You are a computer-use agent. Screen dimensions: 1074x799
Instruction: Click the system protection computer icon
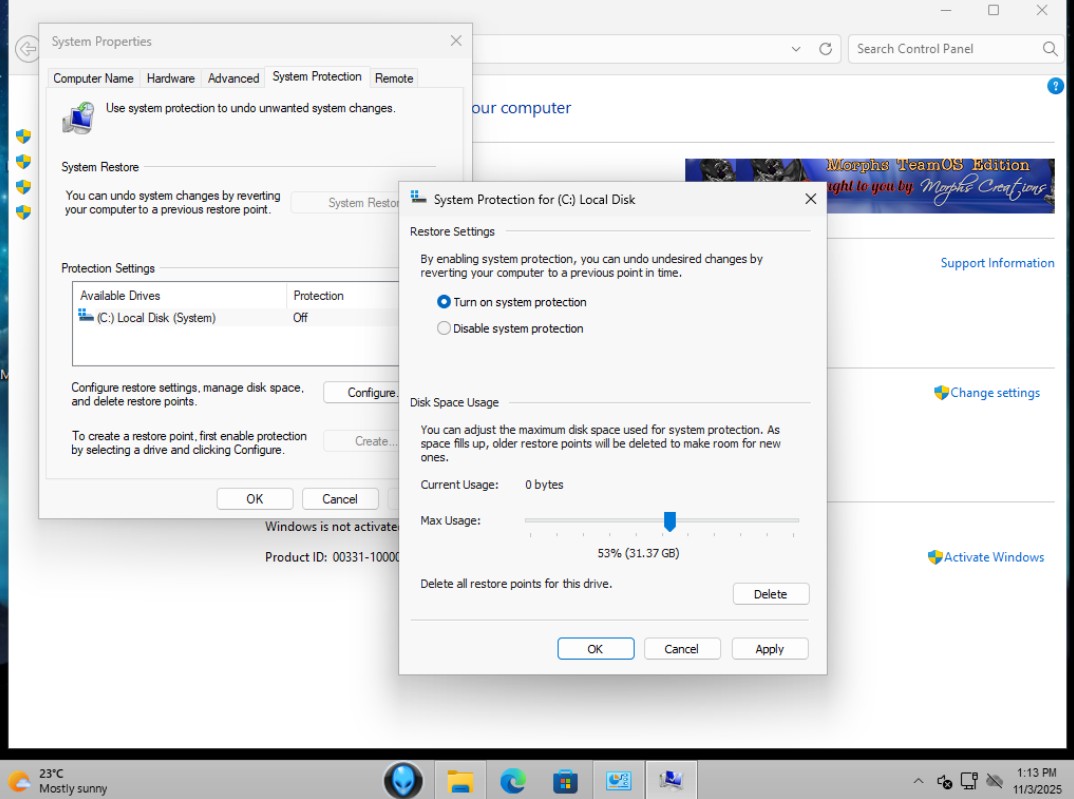(79, 118)
